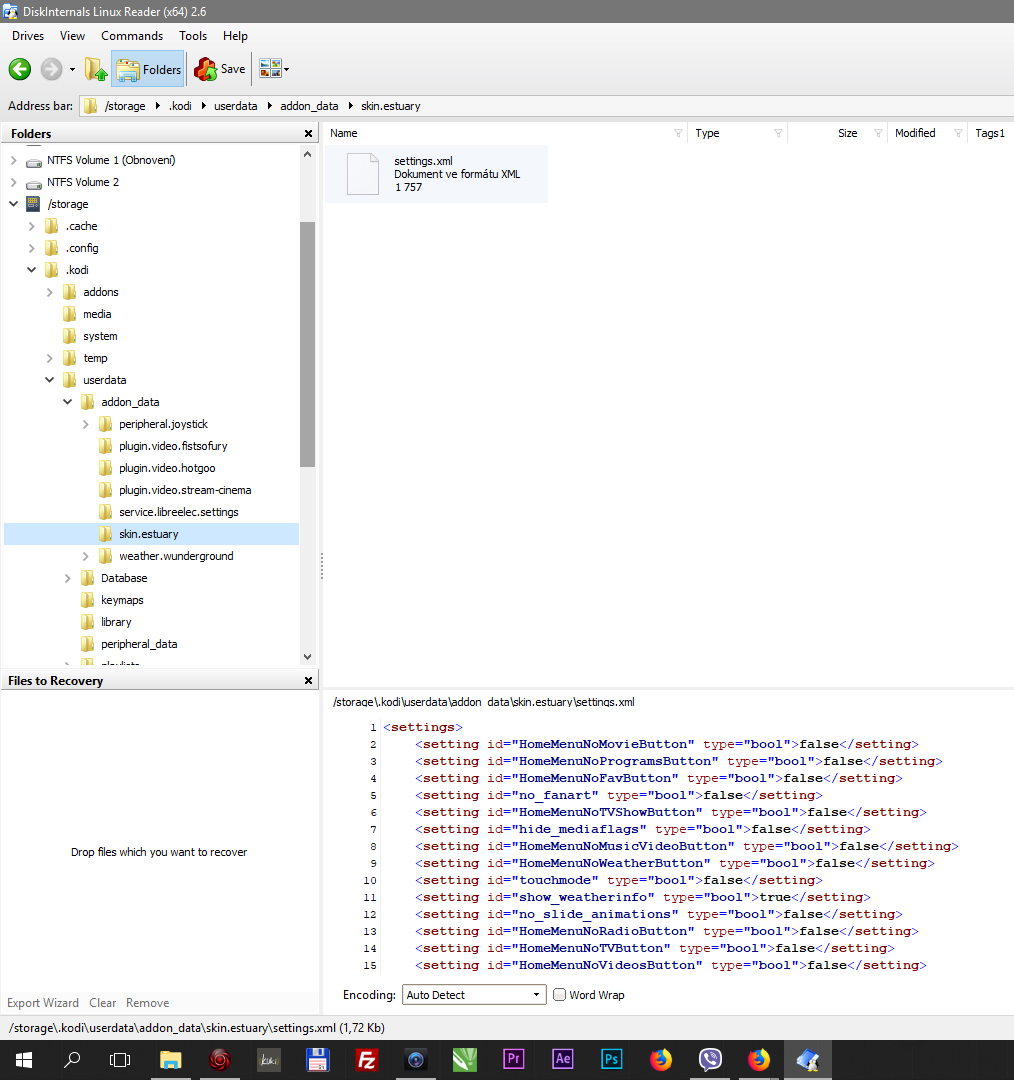
Task: Open Premiere Pro from the taskbar
Action: tap(514, 1060)
